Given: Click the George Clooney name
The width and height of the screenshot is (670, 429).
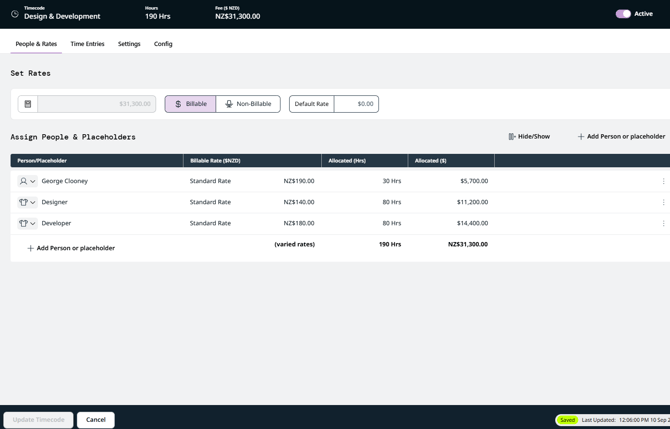Looking at the screenshot, I should click(65, 181).
